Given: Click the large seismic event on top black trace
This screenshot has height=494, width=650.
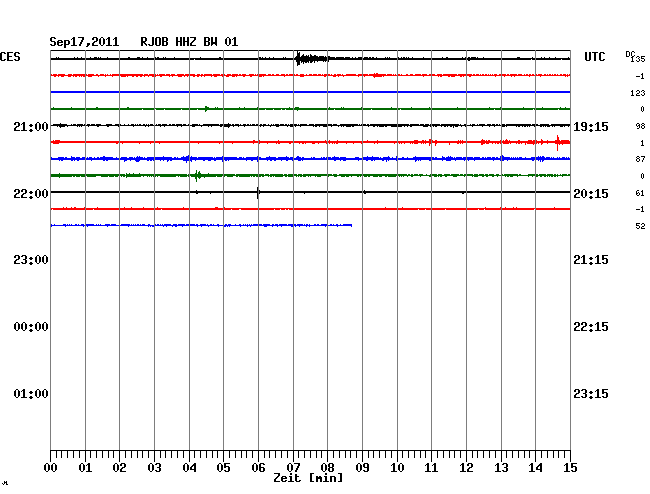Looking at the screenshot, I should coord(312,59).
